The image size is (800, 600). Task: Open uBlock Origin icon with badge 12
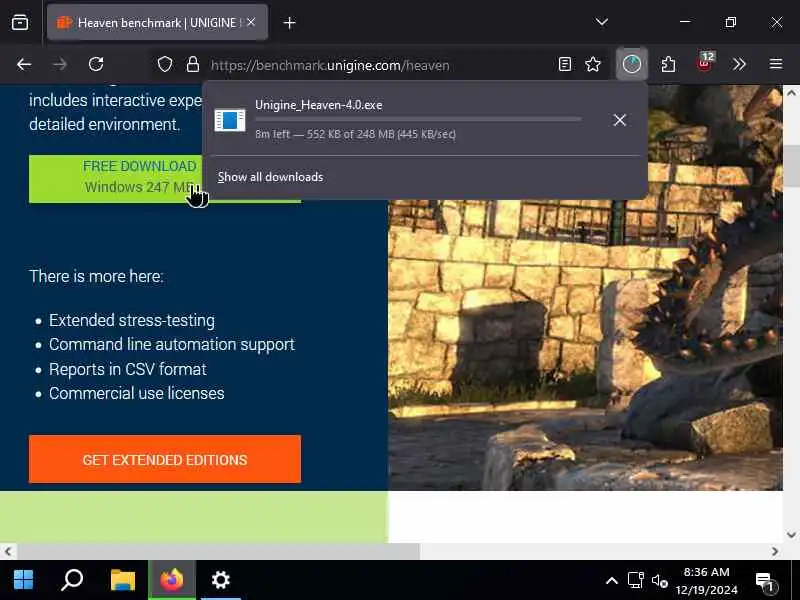click(706, 62)
